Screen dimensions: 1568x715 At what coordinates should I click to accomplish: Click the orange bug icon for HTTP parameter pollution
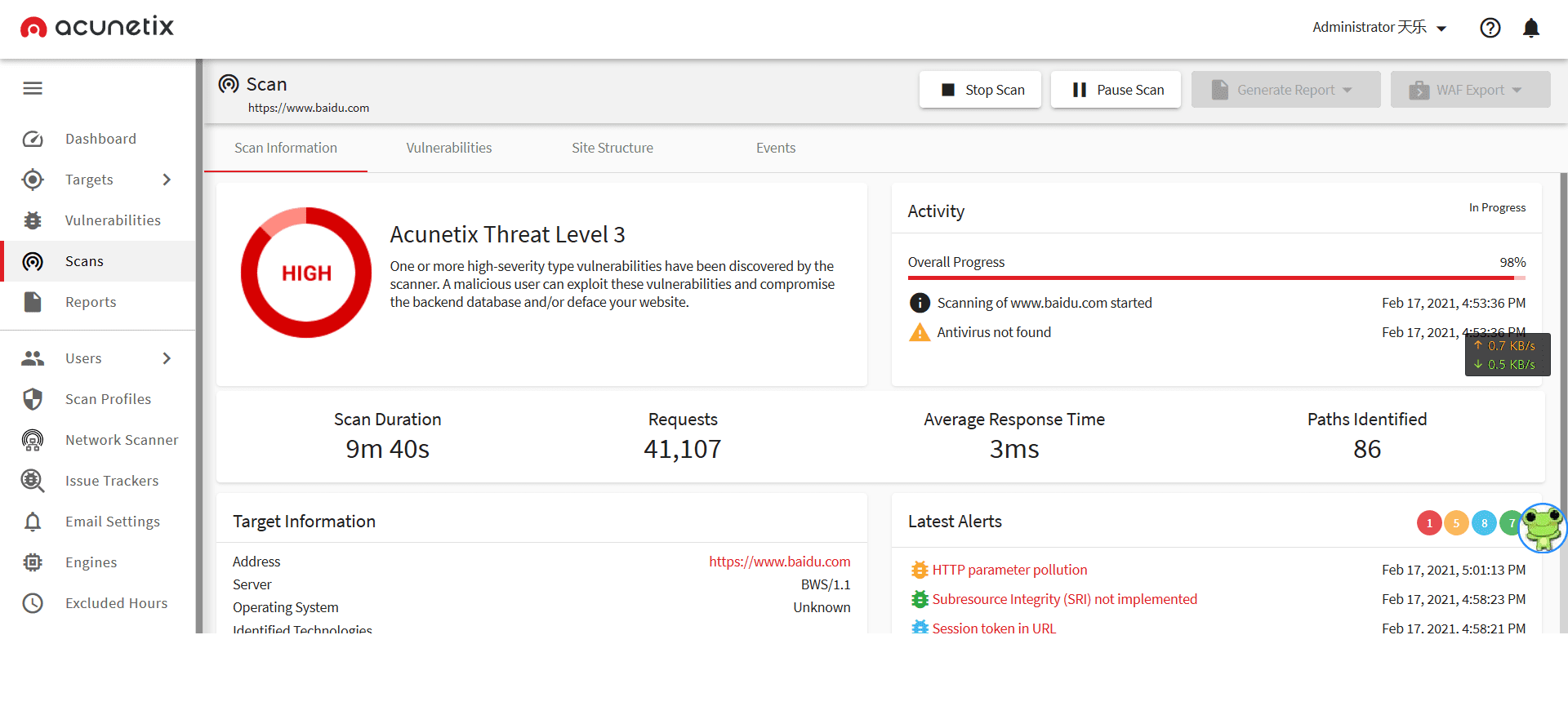(x=920, y=570)
